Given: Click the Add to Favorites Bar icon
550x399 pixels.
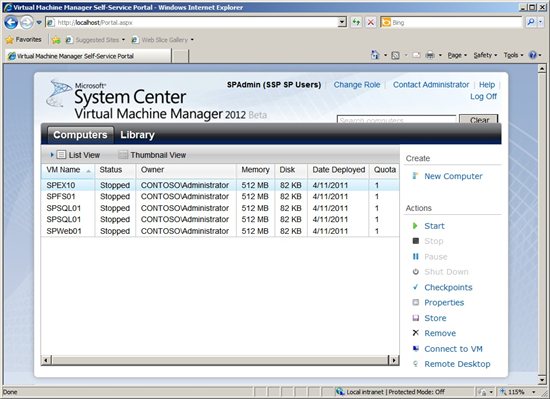Looking at the screenshot, I should pyautogui.click(x=56, y=40).
